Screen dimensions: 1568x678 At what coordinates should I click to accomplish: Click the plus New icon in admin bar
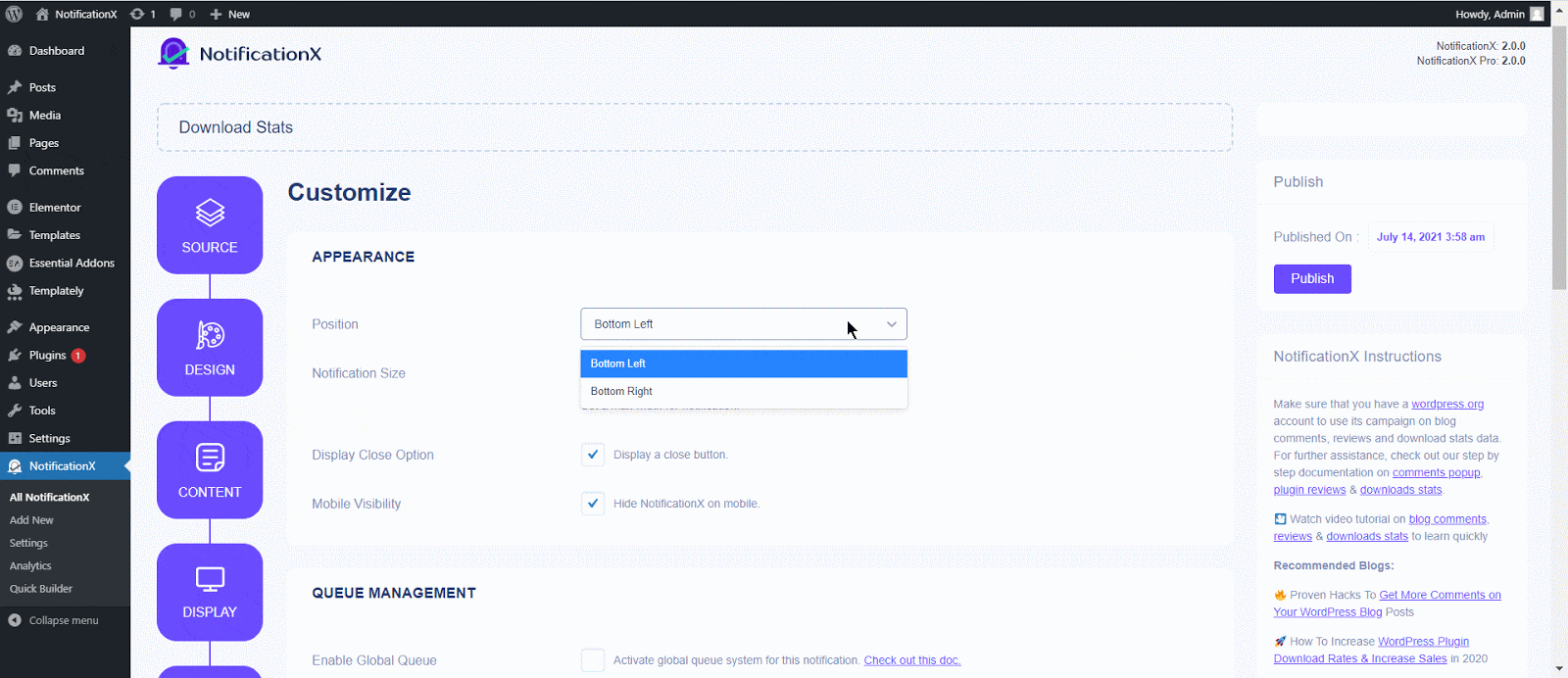click(216, 14)
